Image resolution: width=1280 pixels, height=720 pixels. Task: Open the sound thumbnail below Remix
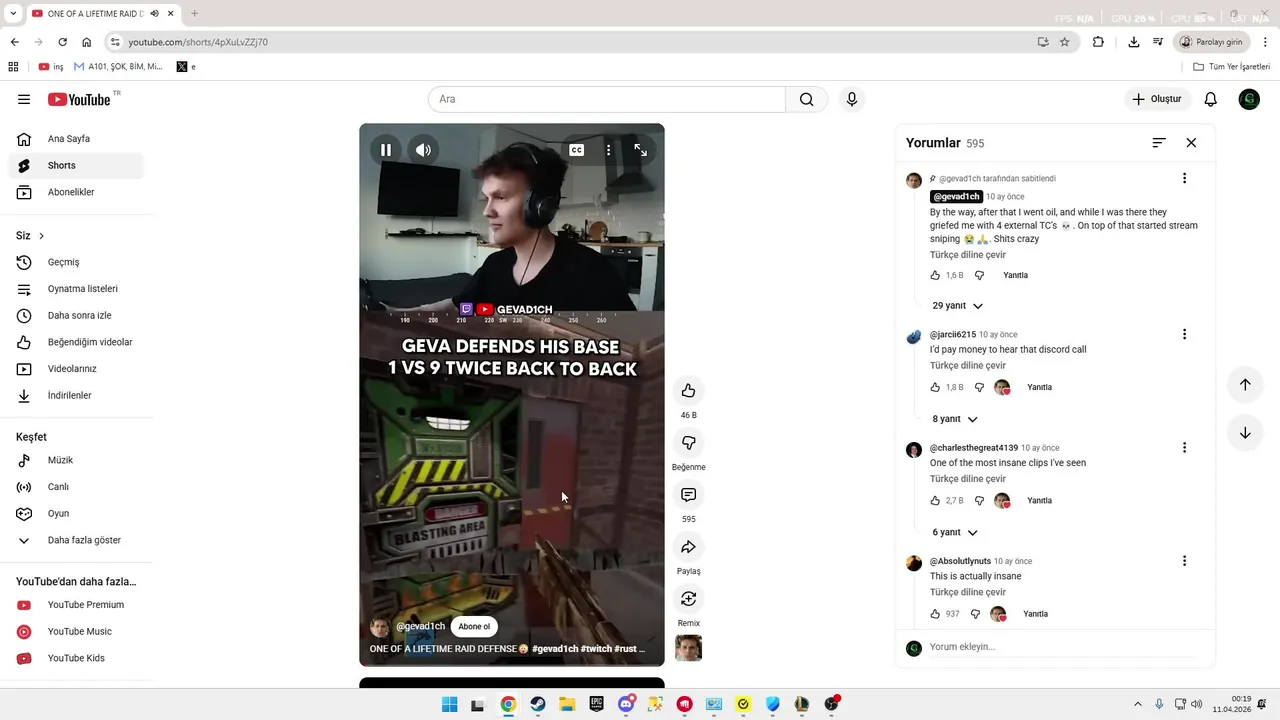[688, 648]
